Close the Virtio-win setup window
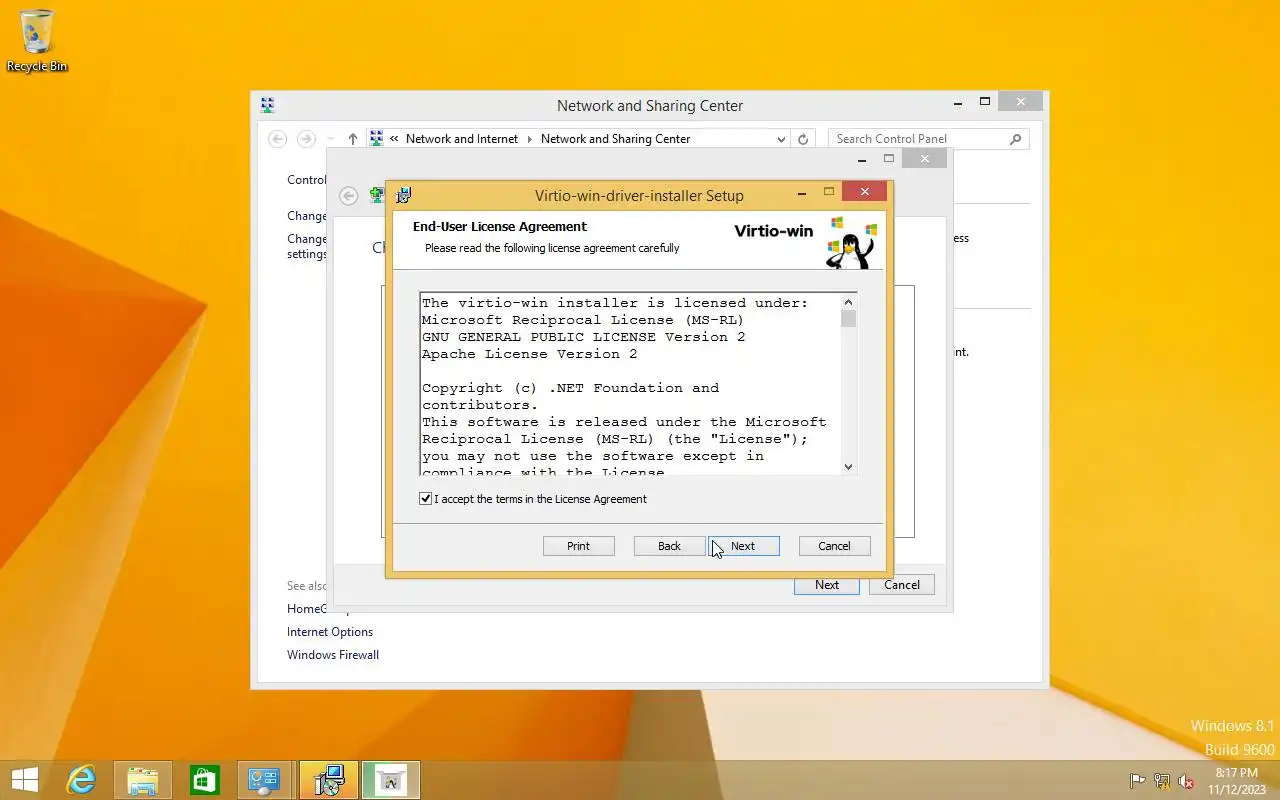This screenshot has height=800, width=1280. [864, 191]
